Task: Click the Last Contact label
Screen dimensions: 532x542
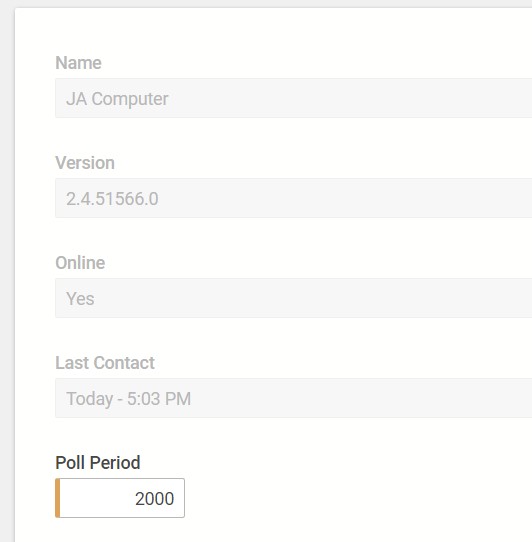Action: pos(105,363)
